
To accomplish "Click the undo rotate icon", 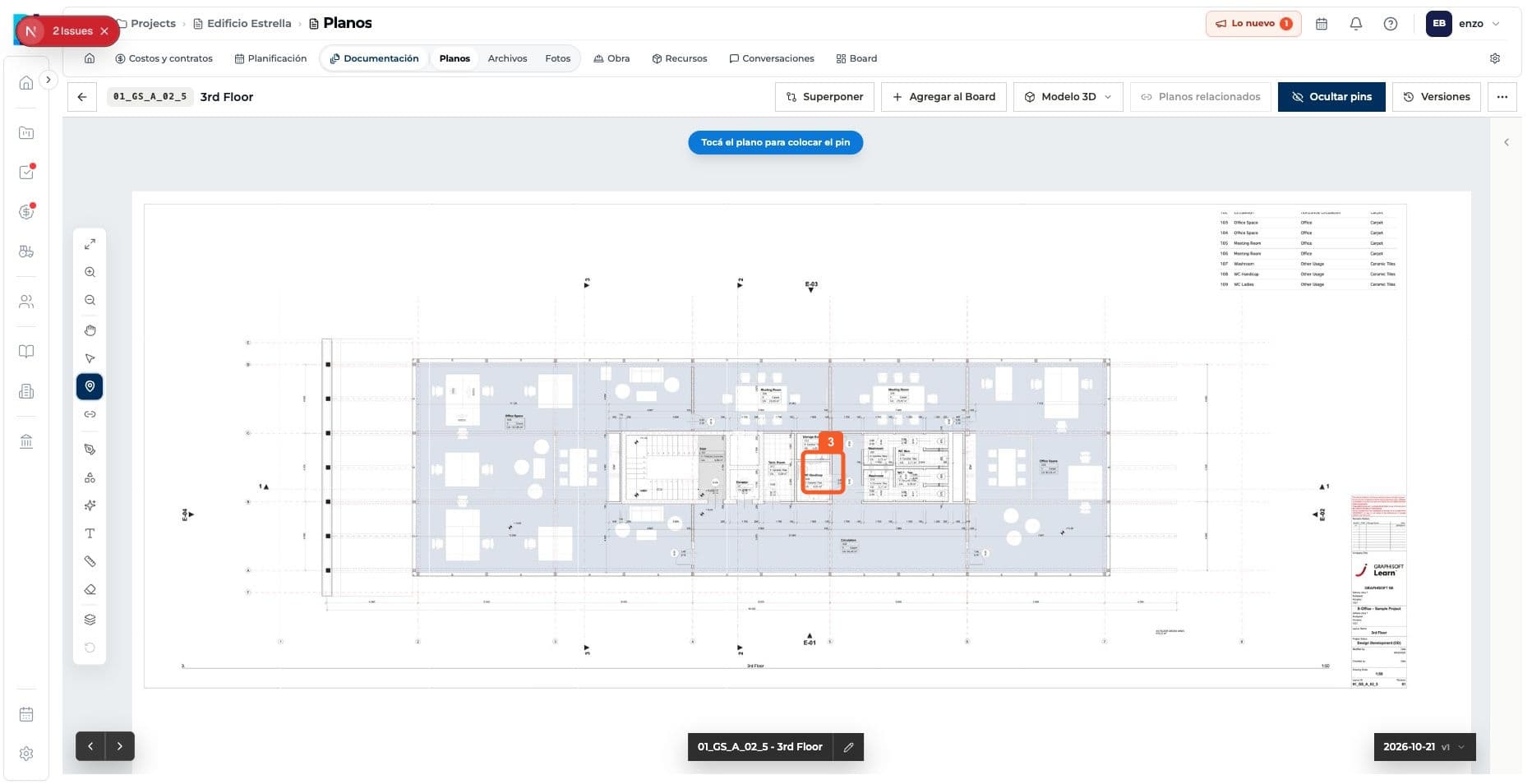I will coord(90,648).
